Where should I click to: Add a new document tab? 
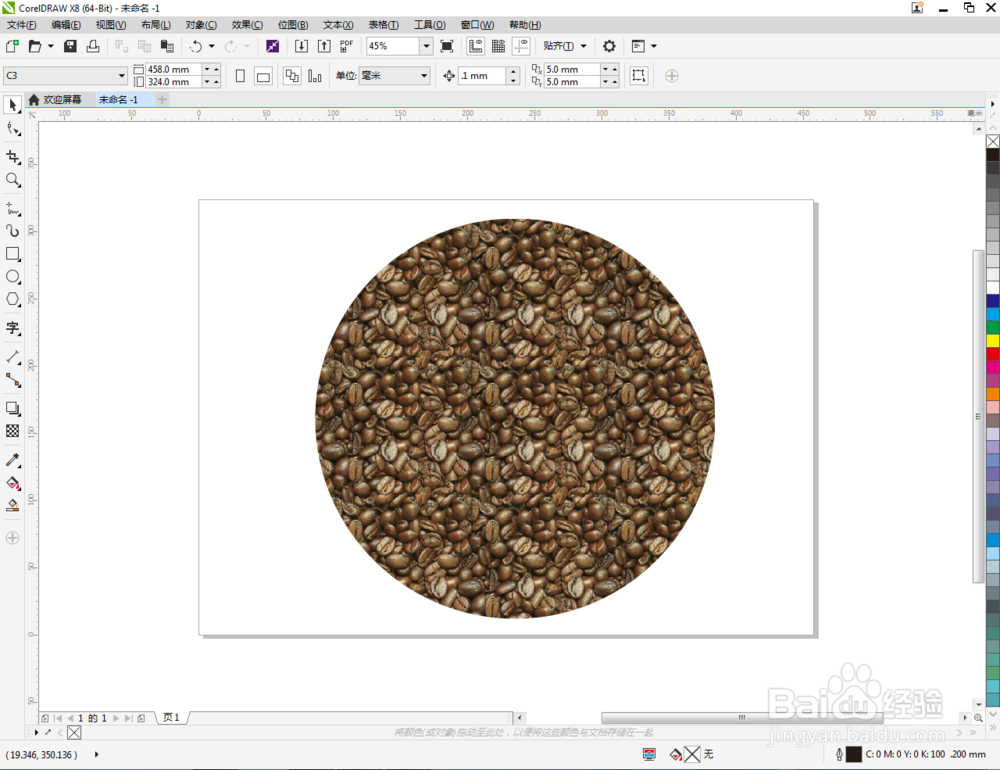coord(162,100)
